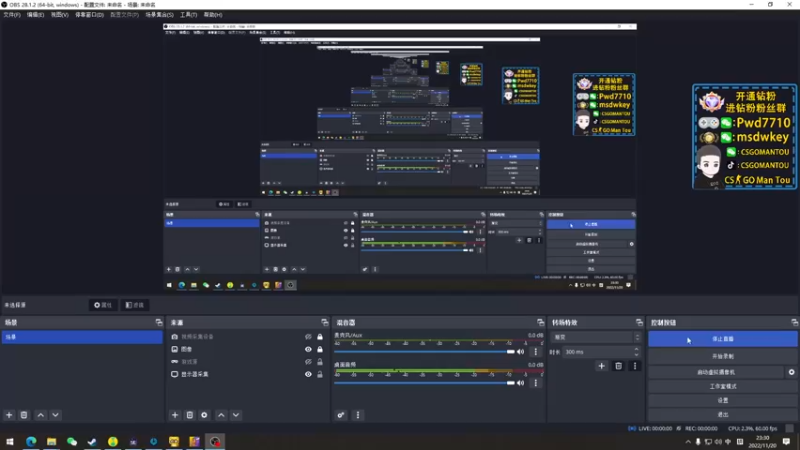Open 设置 settings from the Controls panel
Viewport: 800px width, 450px height.
click(x=722, y=401)
